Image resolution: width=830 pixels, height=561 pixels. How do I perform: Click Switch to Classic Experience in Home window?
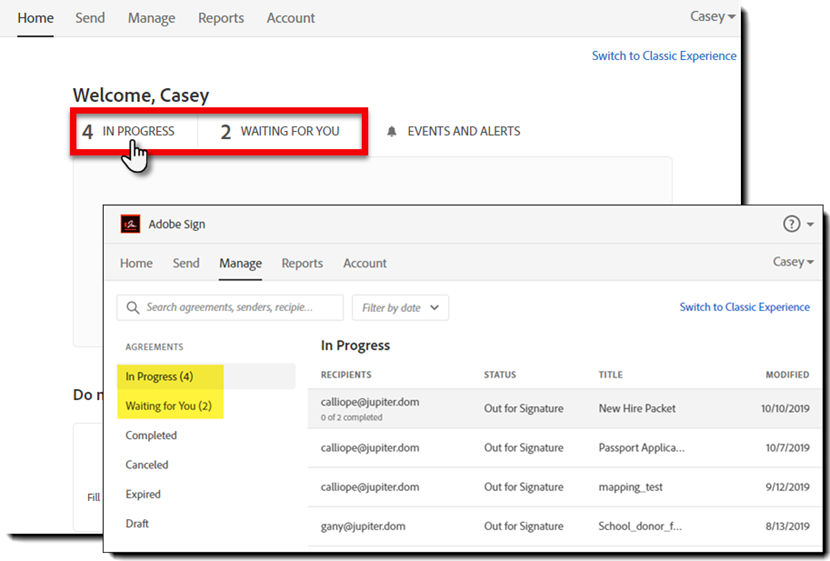664,56
